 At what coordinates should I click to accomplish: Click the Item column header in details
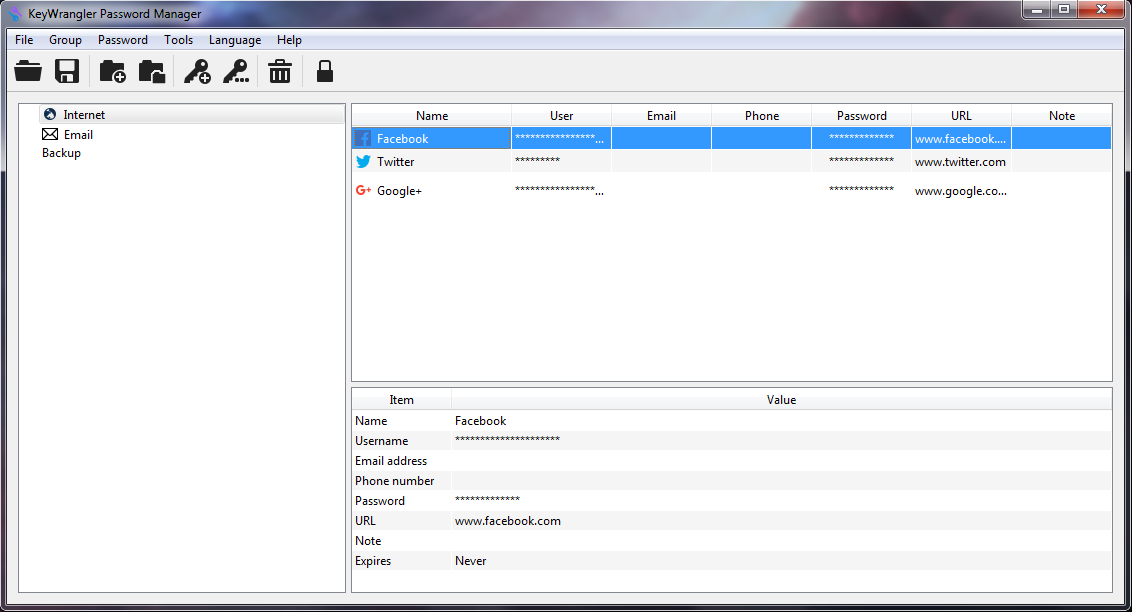(x=401, y=400)
